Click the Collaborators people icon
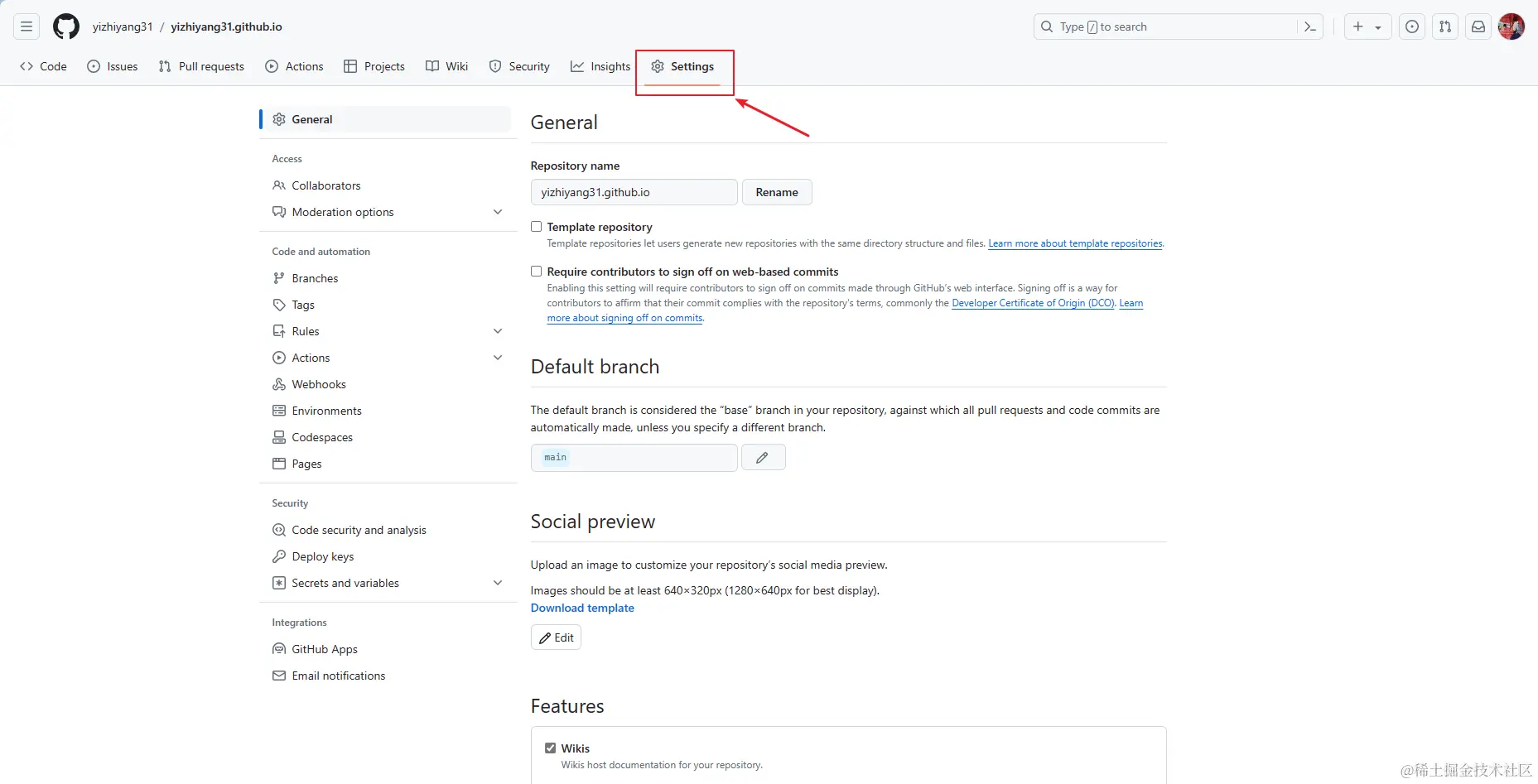The image size is (1538, 784). click(x=279, y=185)
